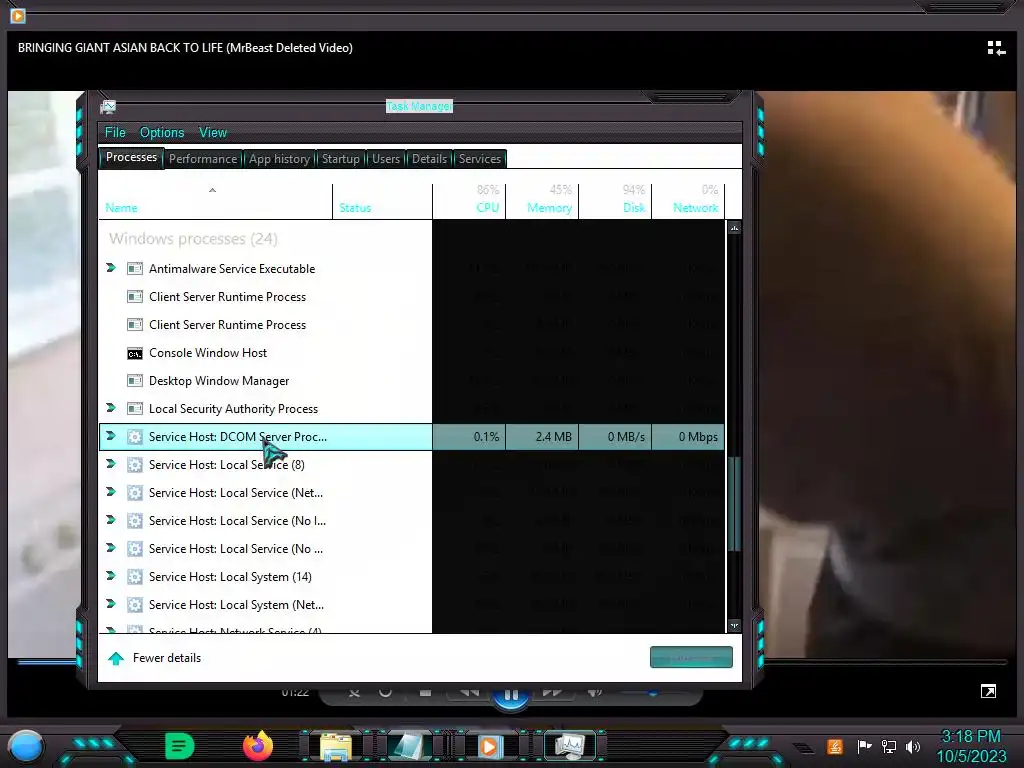
Task: Switch to the Users tab
Action: click(x=386, y=159)
